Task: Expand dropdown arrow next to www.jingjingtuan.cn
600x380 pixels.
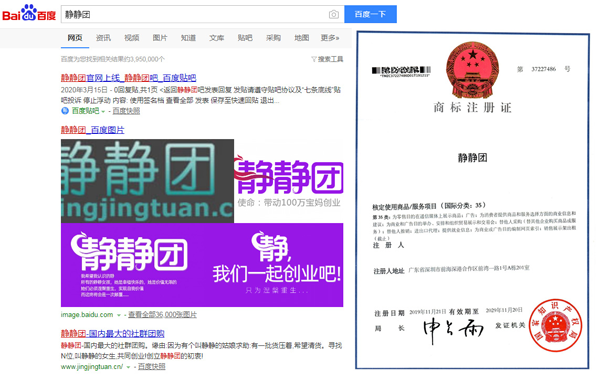Action: tap(129, 367)
